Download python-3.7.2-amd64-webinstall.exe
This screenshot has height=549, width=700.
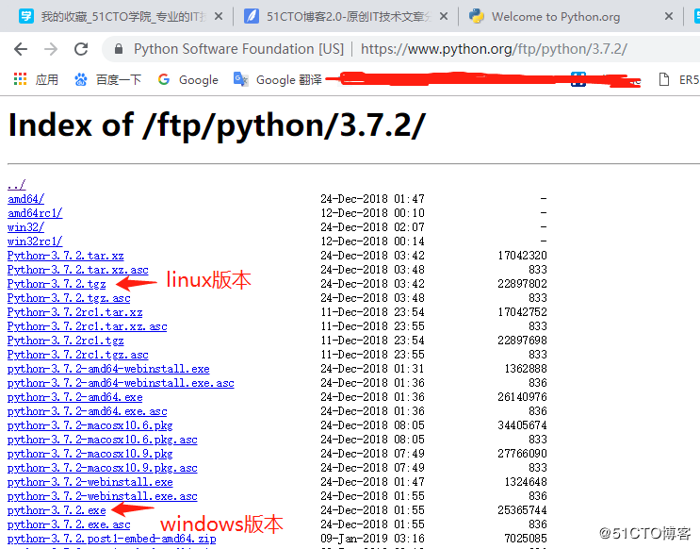coord(108,369)
